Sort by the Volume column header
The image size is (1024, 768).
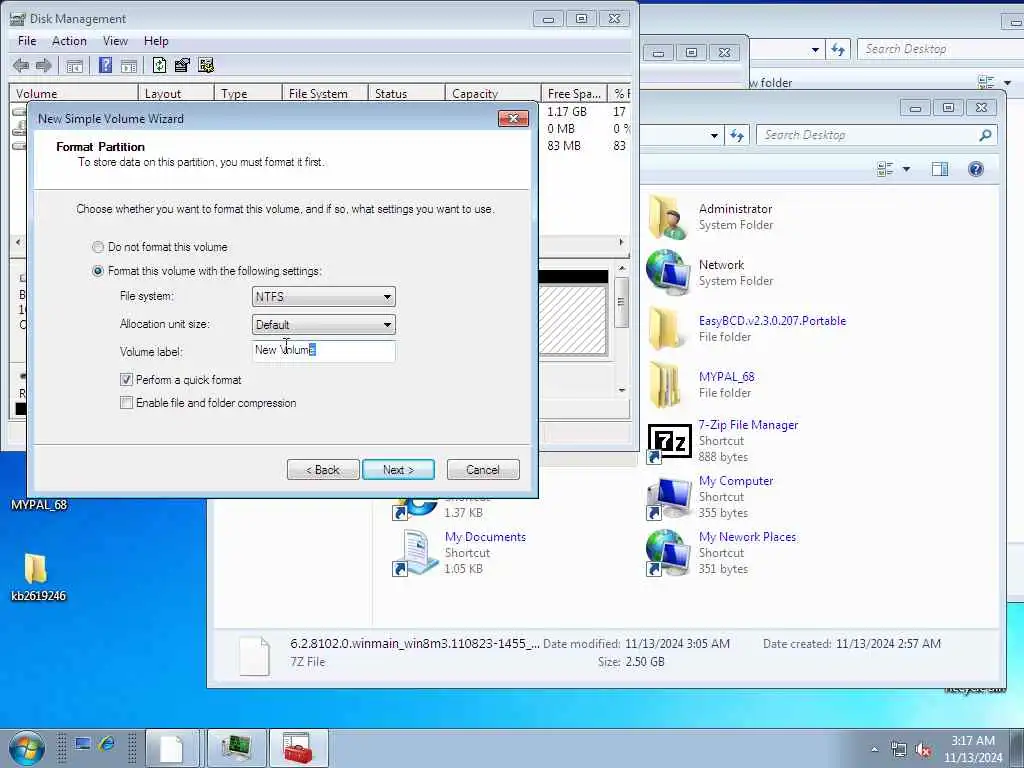[x=73, y=94]
